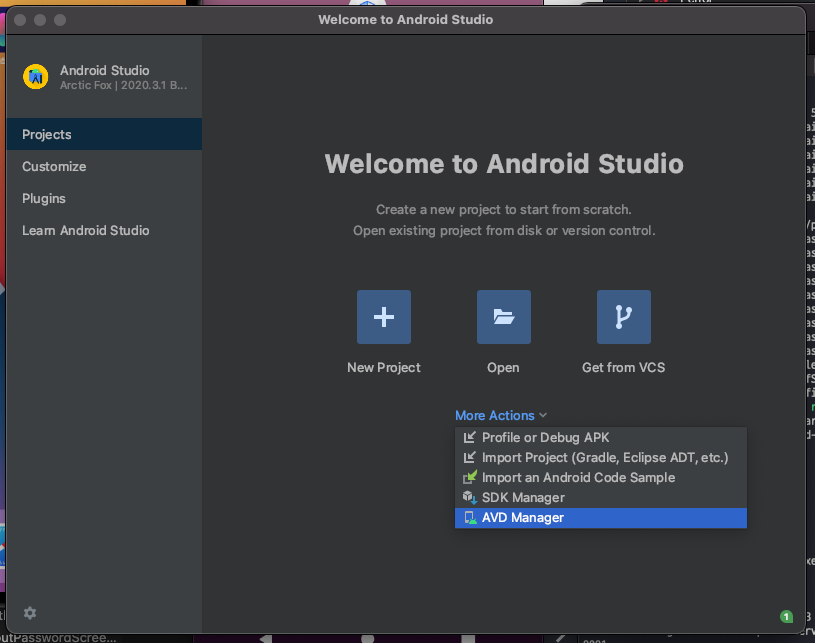Choose Import Project (Gradle, Eclipse ADT, etc.)
The width and height of the screenshot is (815, 643).
pos(601,457)
